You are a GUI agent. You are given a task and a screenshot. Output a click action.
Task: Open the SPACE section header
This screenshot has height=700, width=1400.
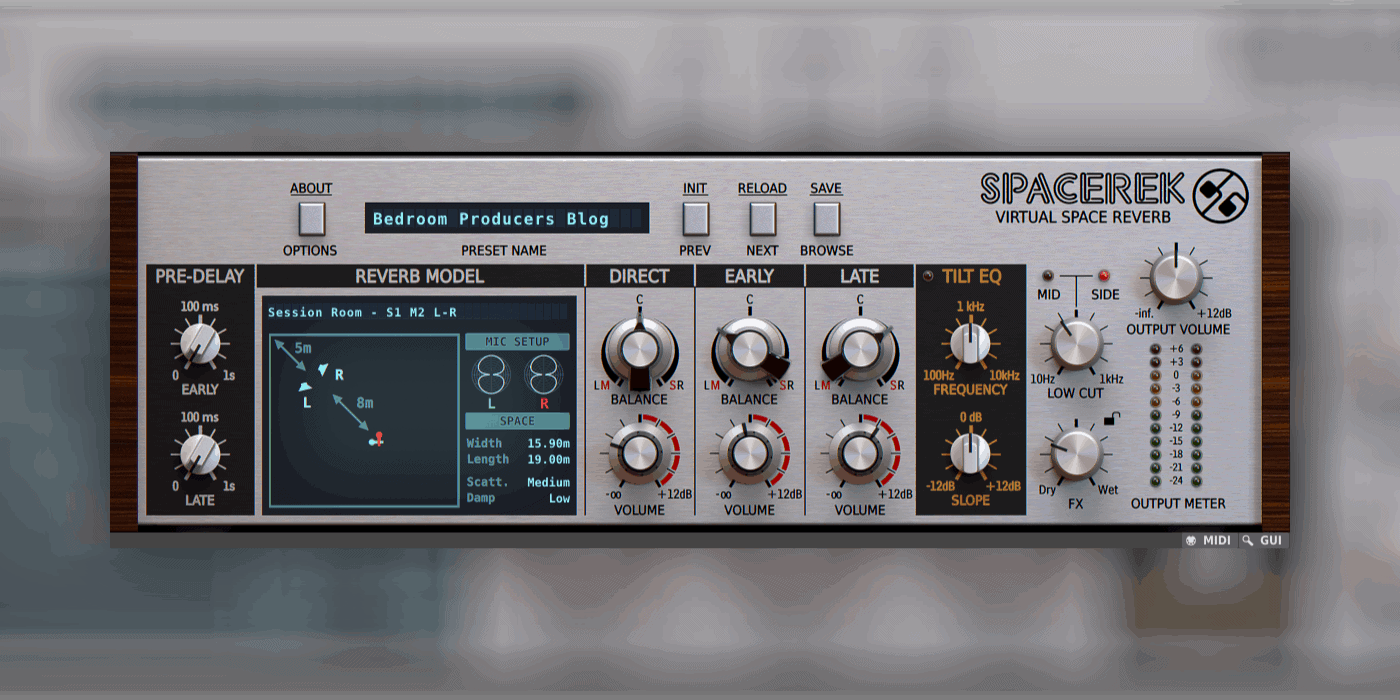point(517,421)
